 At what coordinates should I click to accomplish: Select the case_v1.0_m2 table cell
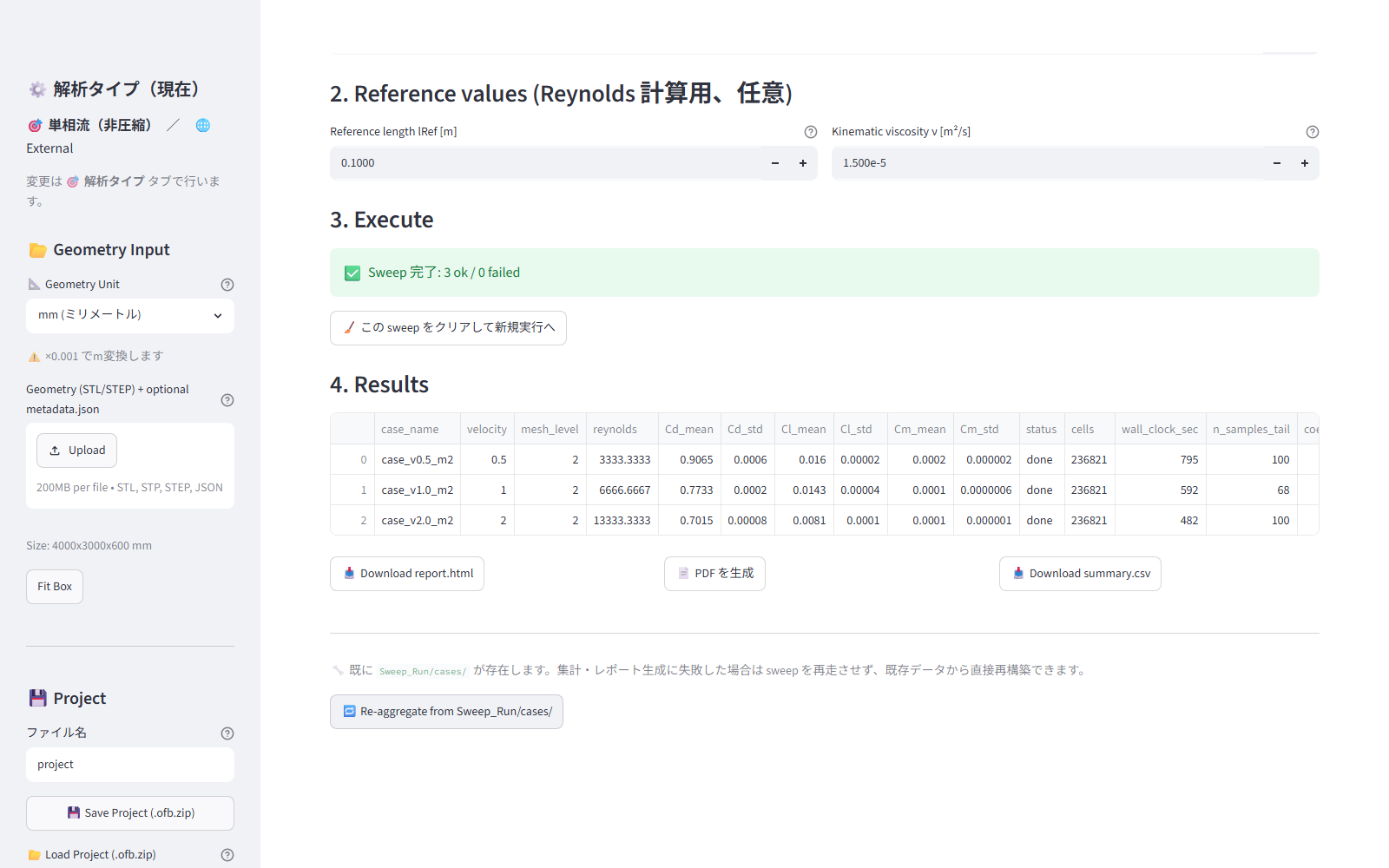(417, 490)
